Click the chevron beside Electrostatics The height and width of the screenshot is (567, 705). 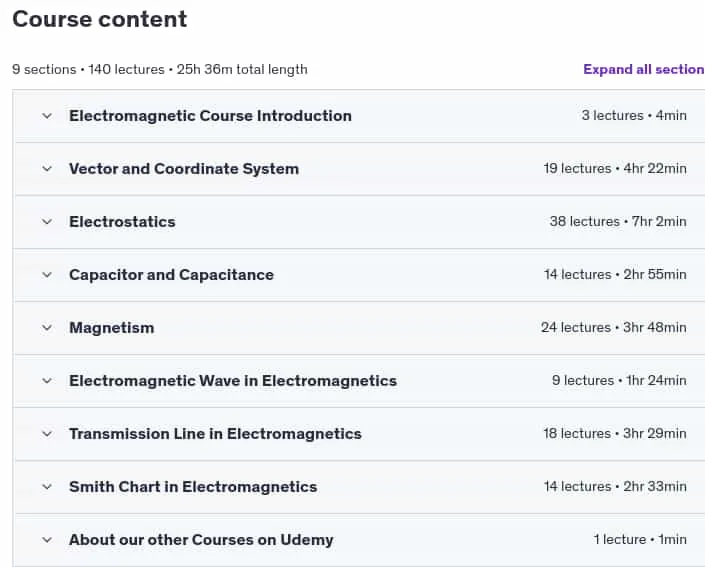[x=47, y=222]
